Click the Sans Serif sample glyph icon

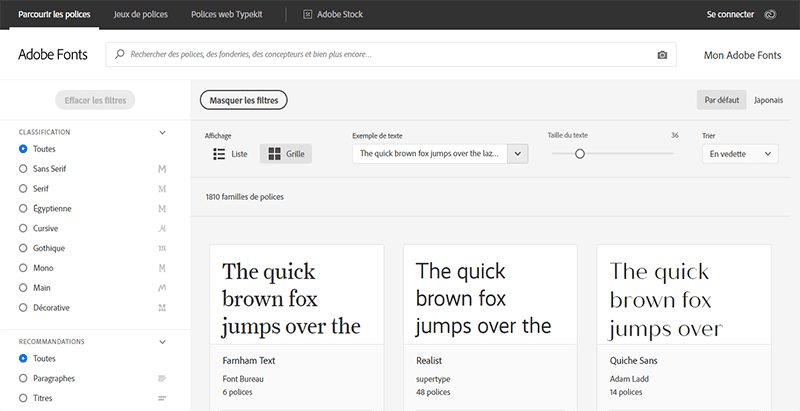click(x=162, y=169)
